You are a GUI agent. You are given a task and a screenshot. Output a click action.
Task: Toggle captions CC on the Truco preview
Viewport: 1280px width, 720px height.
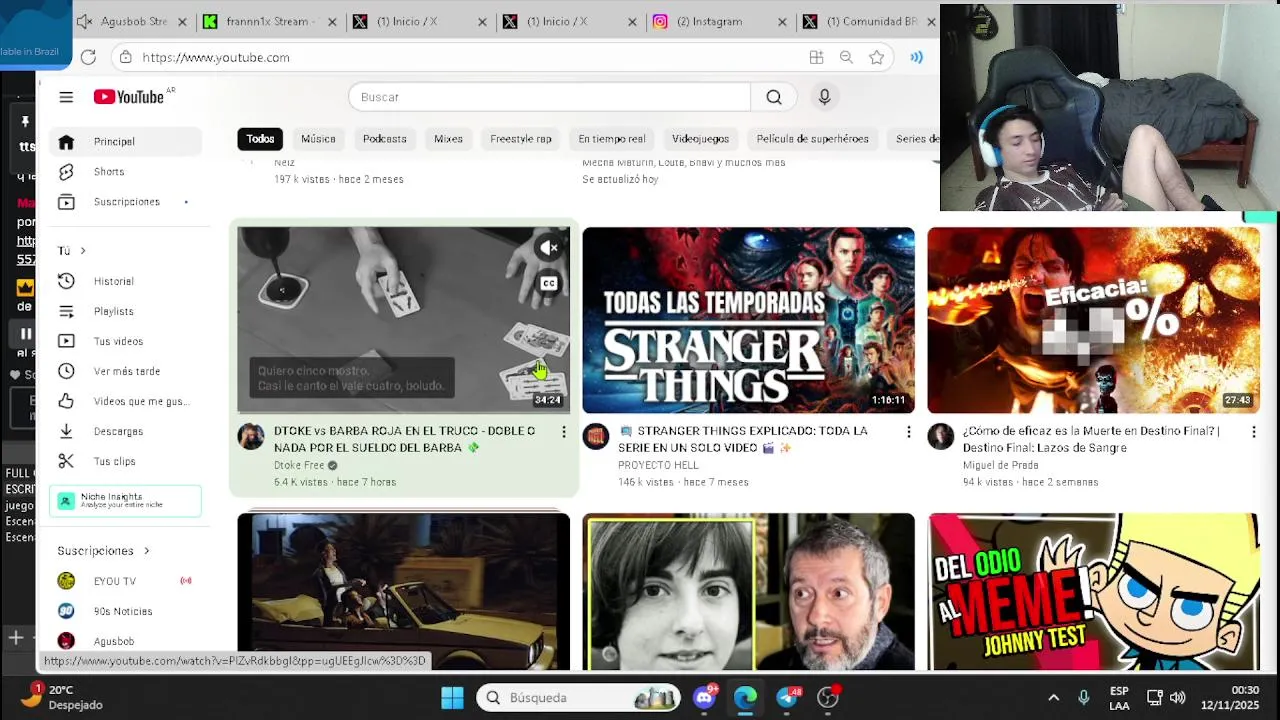pos(549,283)
